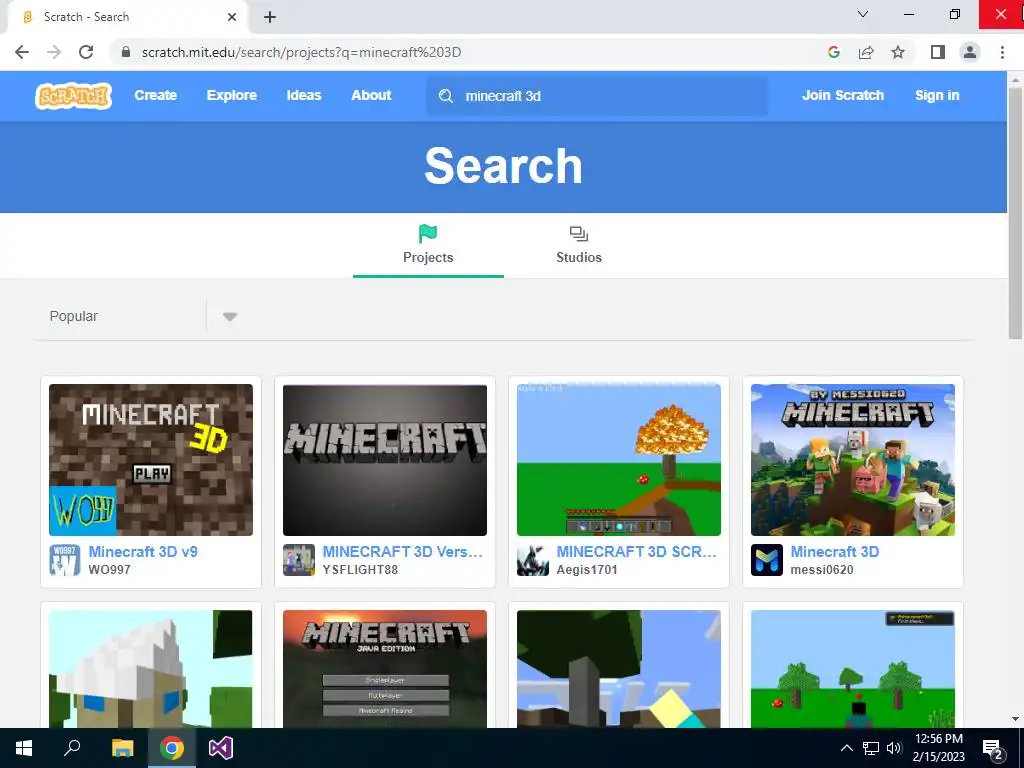The width and height of the screenshot is (1024, 768).
Task: Click Aegis1701 user avatar
Action: [x=533, y=560]
